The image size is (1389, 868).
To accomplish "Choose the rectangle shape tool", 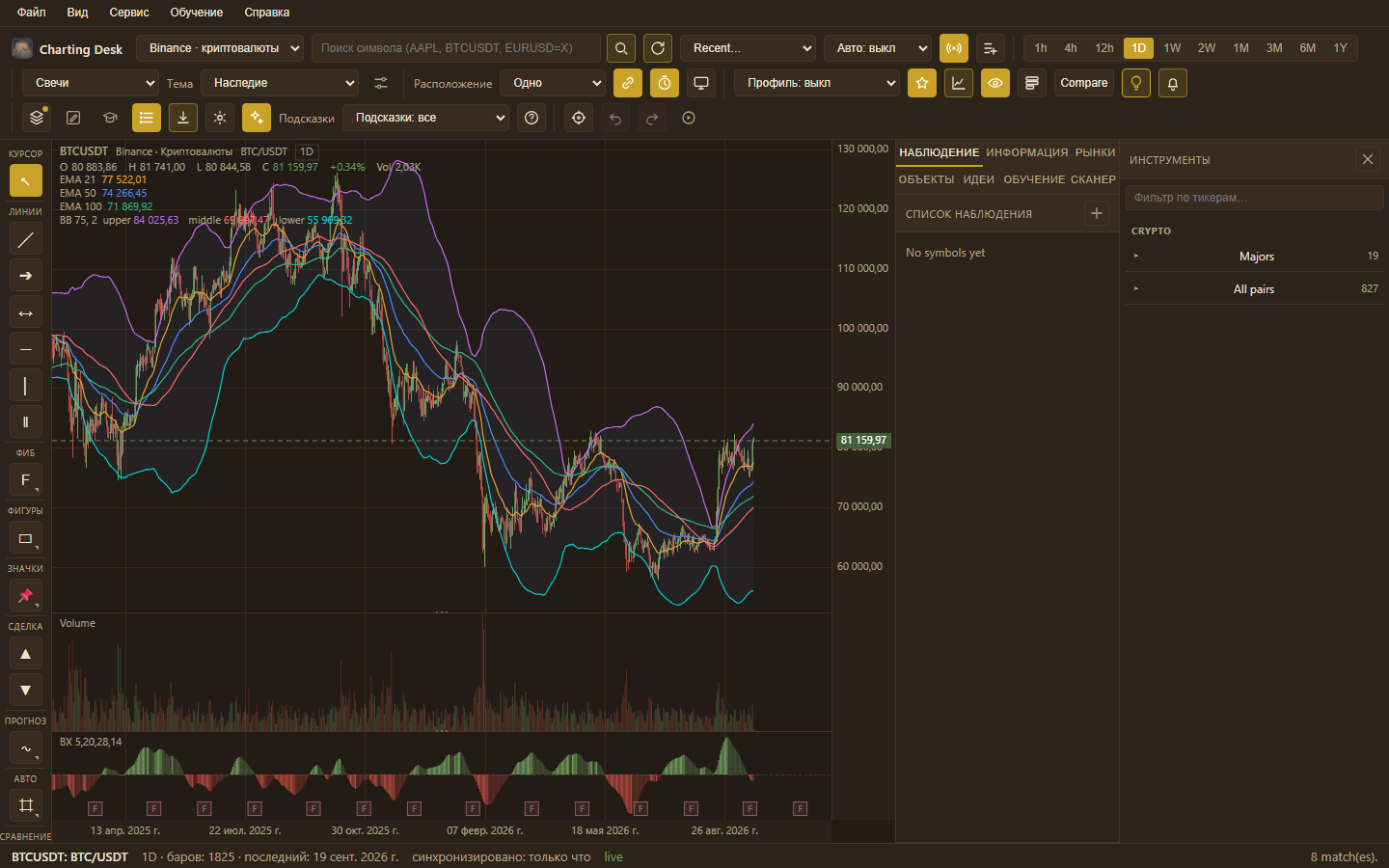I will point(25,538).
